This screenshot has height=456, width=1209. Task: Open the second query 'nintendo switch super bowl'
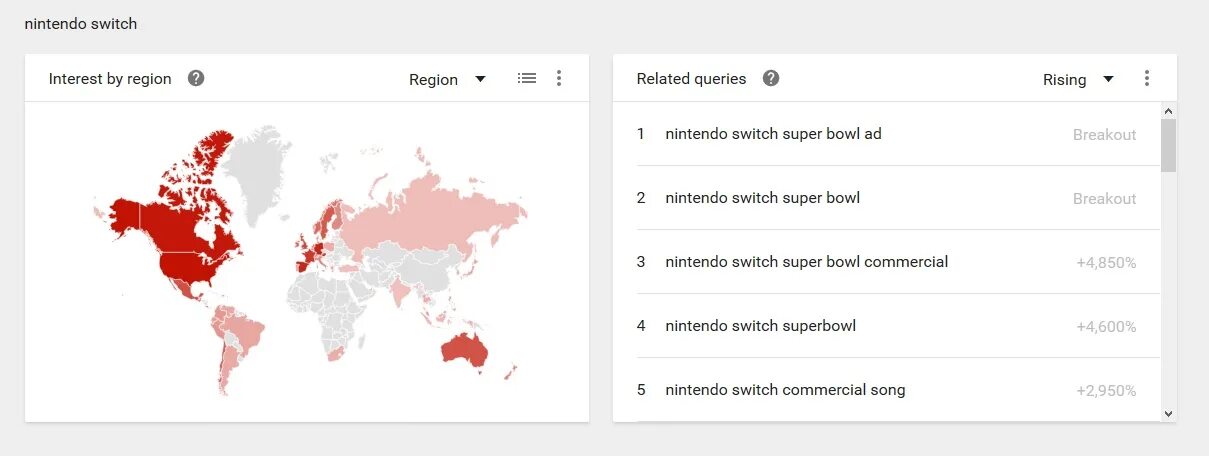[x=762, y=198]
